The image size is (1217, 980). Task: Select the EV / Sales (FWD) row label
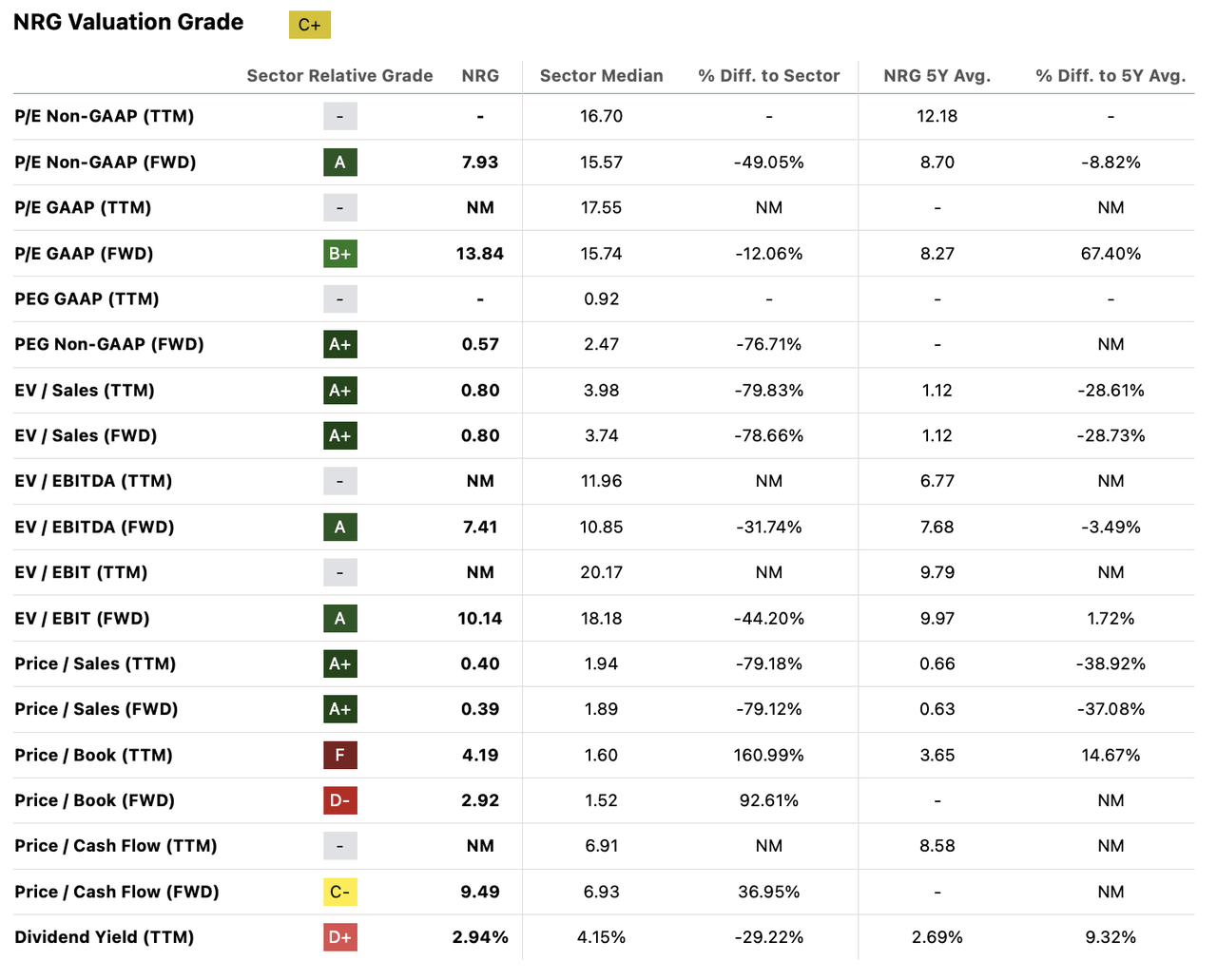pos(86,435)
